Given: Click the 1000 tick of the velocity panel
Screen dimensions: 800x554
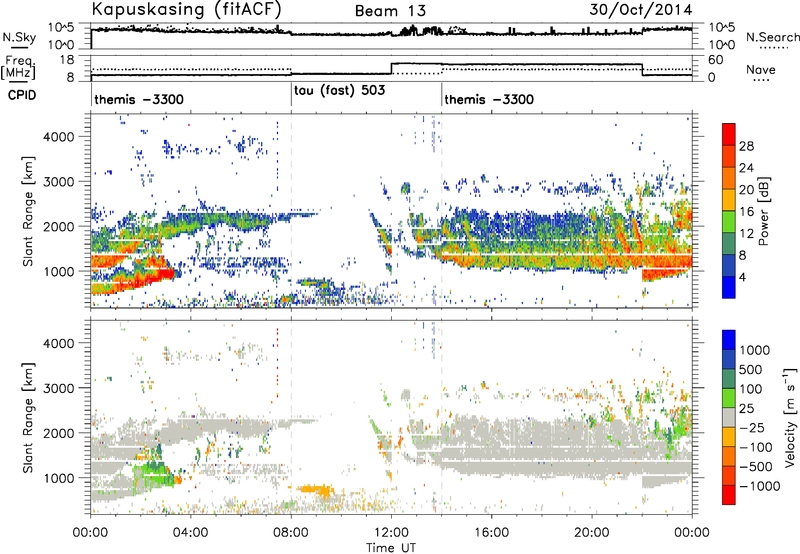Looking at the screenshot, I should [x=58, y=477].
